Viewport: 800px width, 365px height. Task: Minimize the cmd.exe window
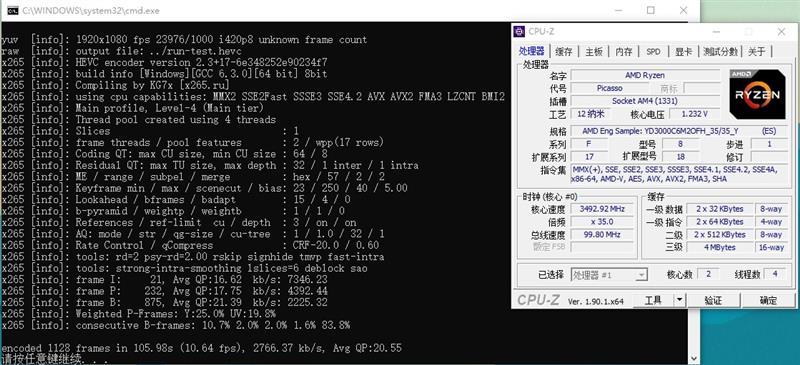[x=618, y=10]
